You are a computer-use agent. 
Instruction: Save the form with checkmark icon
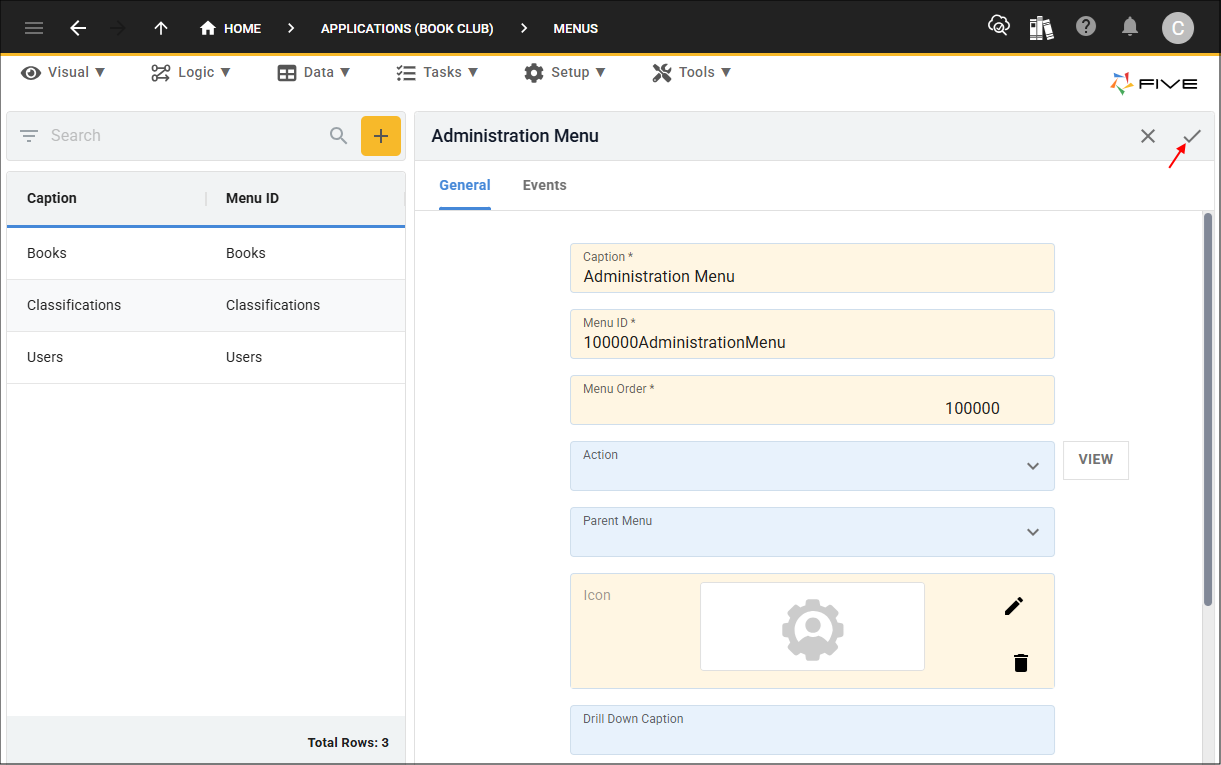(x=1192, y=136)
